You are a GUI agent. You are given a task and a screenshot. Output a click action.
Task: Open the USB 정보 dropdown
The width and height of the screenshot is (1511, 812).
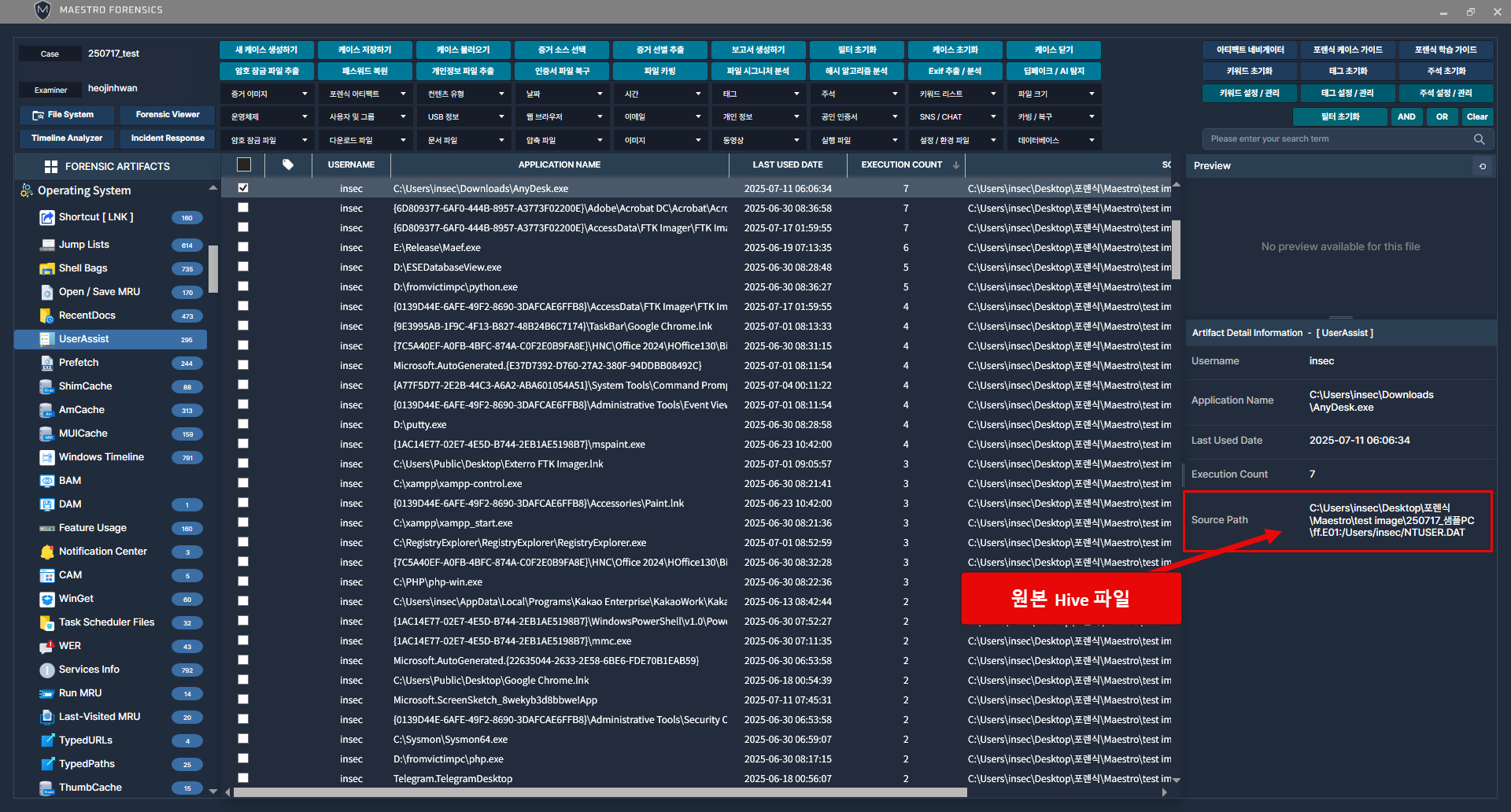[464, 116]
